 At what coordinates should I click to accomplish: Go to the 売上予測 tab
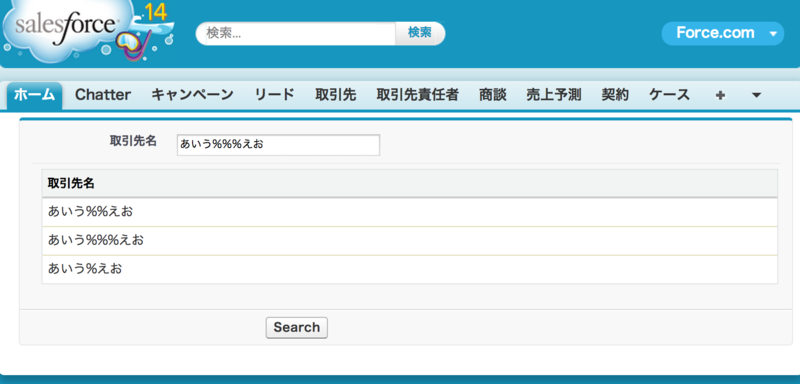pos(554,95)
